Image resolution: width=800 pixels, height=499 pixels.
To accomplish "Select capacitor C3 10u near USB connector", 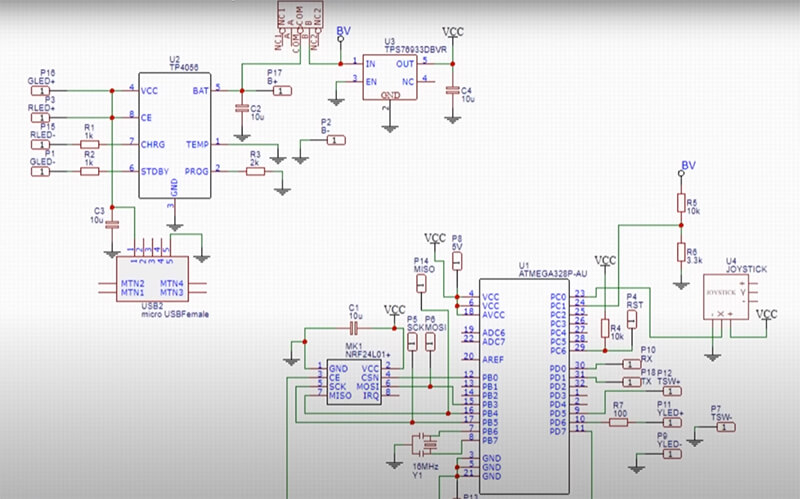I will (x=112, y=224).
